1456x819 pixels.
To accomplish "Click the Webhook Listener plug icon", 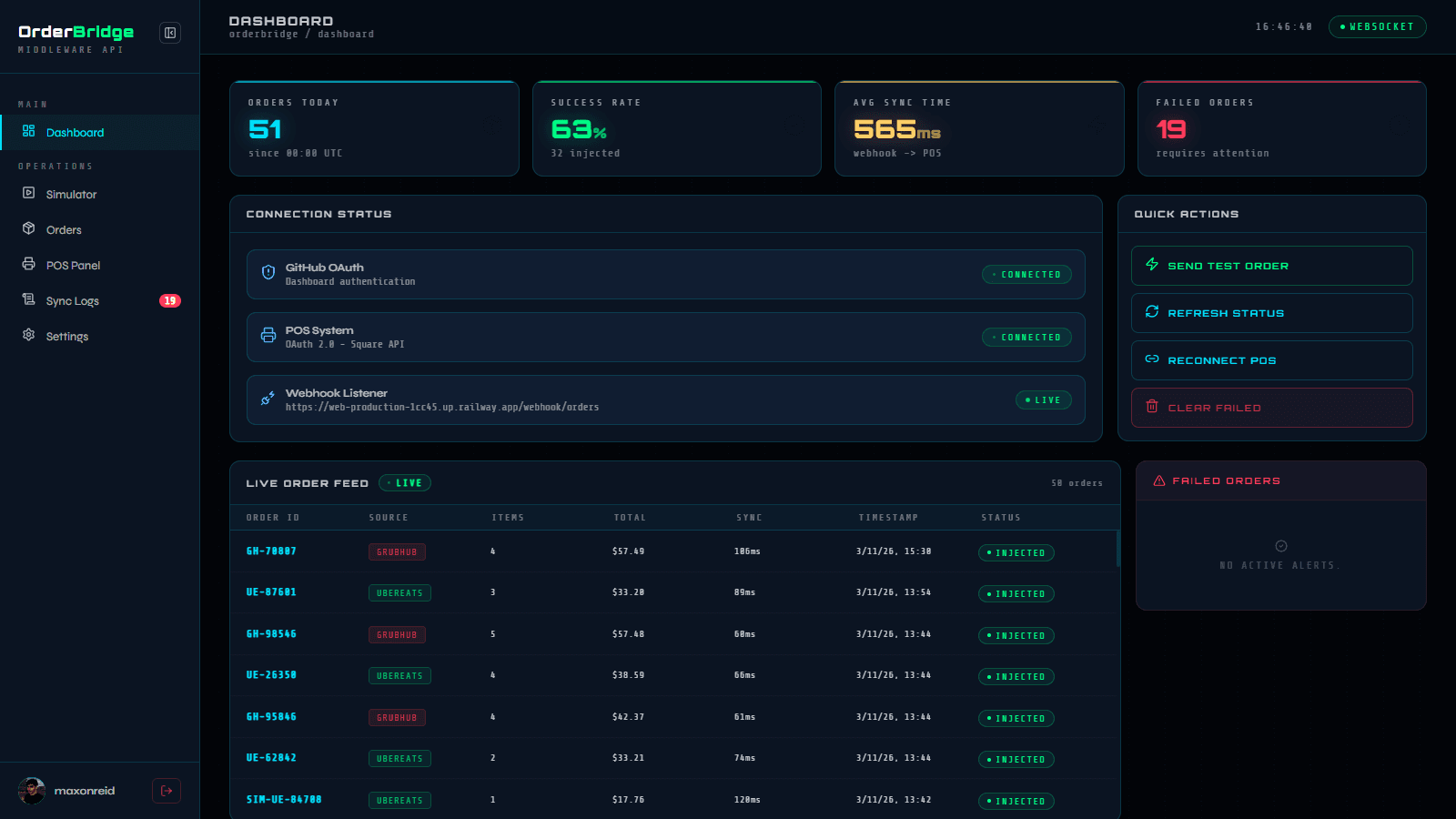I will click(268, 398).
